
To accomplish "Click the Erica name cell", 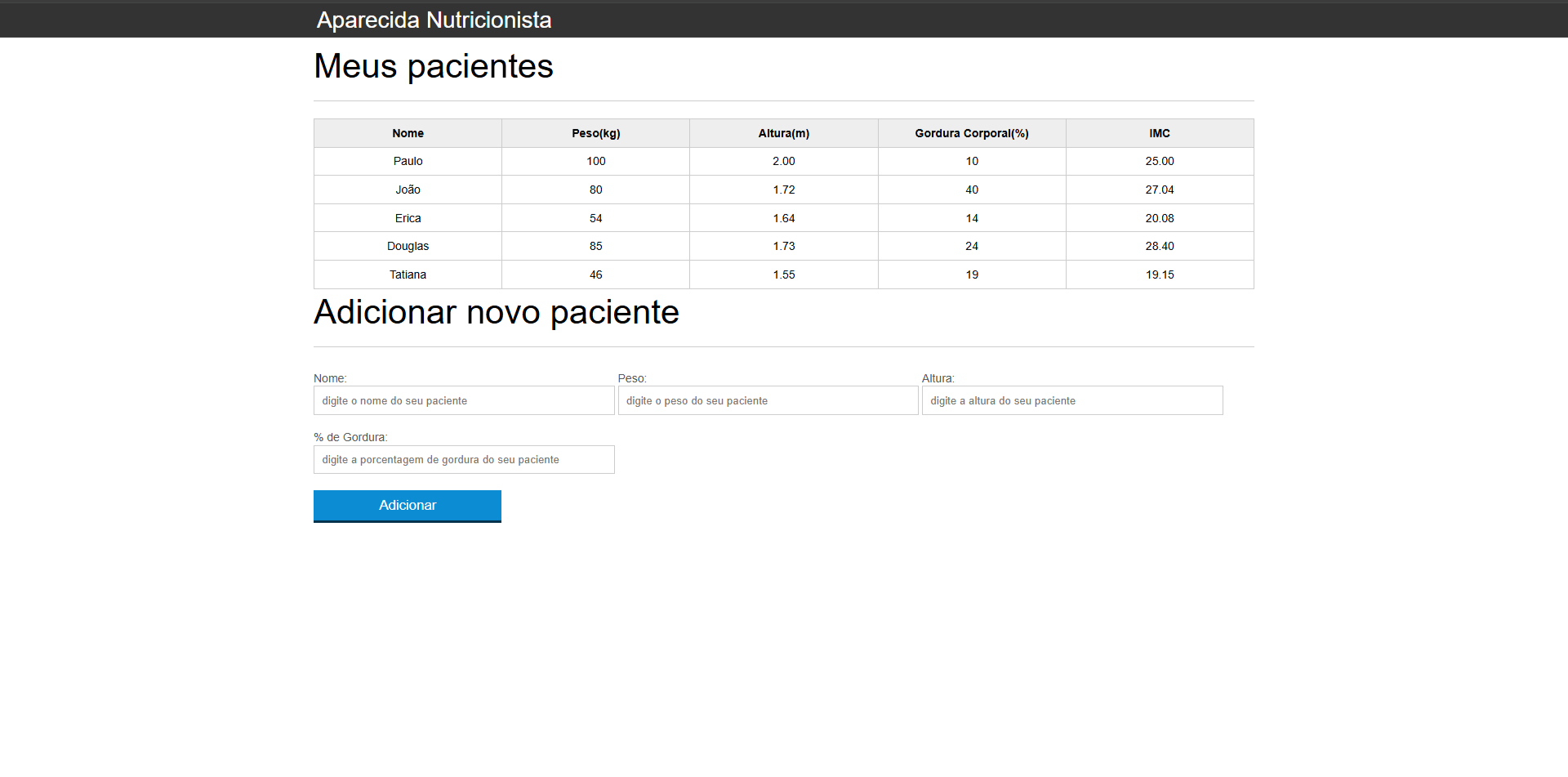I will [408, 218].
